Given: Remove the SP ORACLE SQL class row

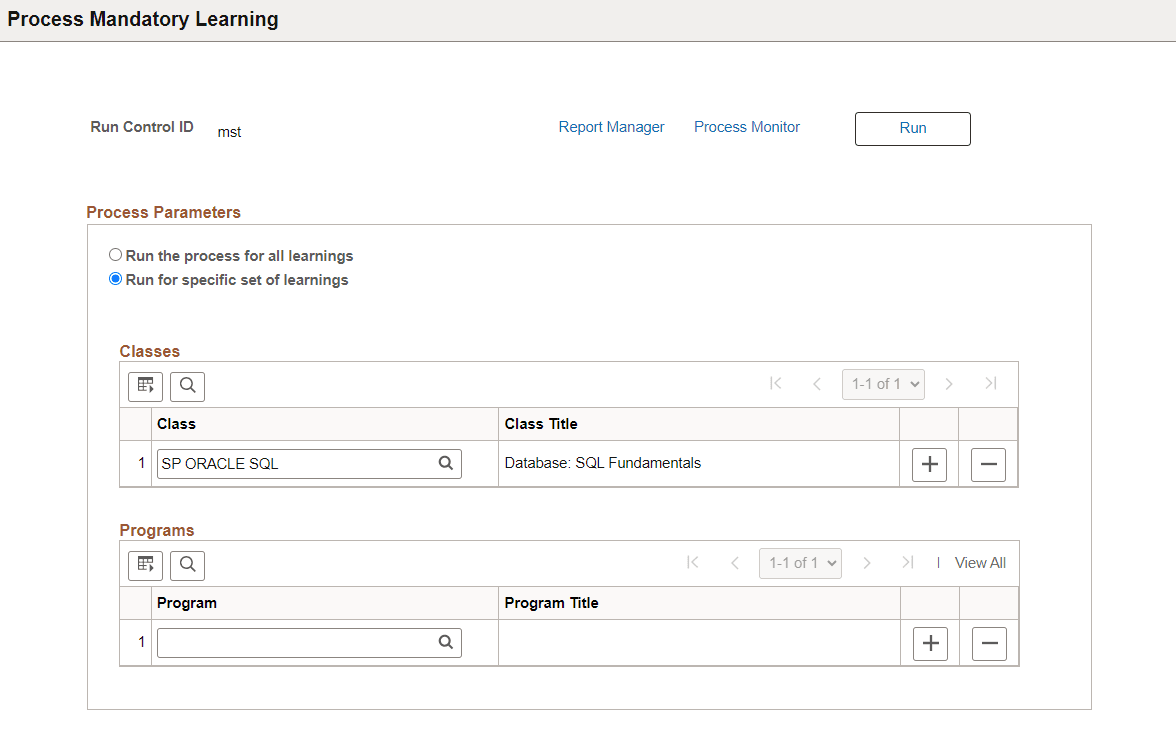Looking at the screenshot, I should pyautogui.click(x=988, y=464).
